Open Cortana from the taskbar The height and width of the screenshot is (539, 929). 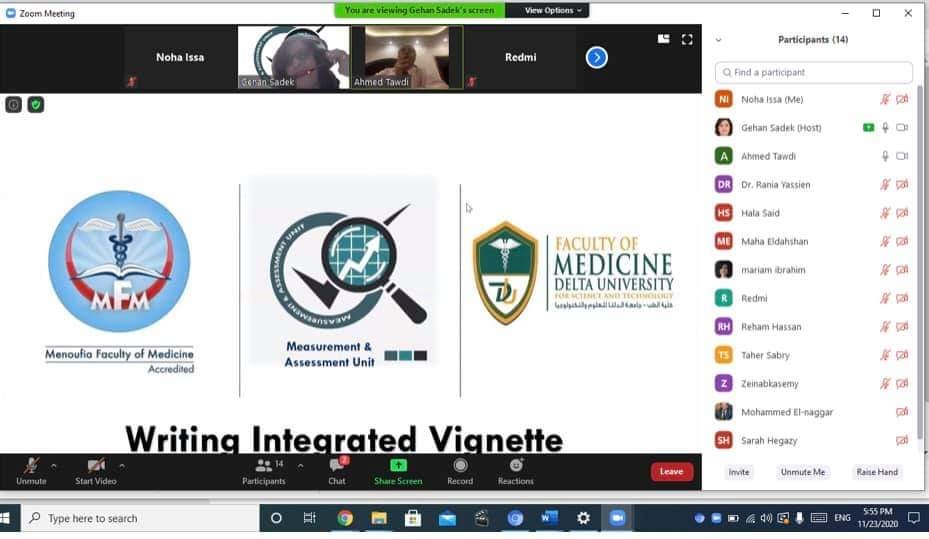pyautogui.click(x=276, y=518)
